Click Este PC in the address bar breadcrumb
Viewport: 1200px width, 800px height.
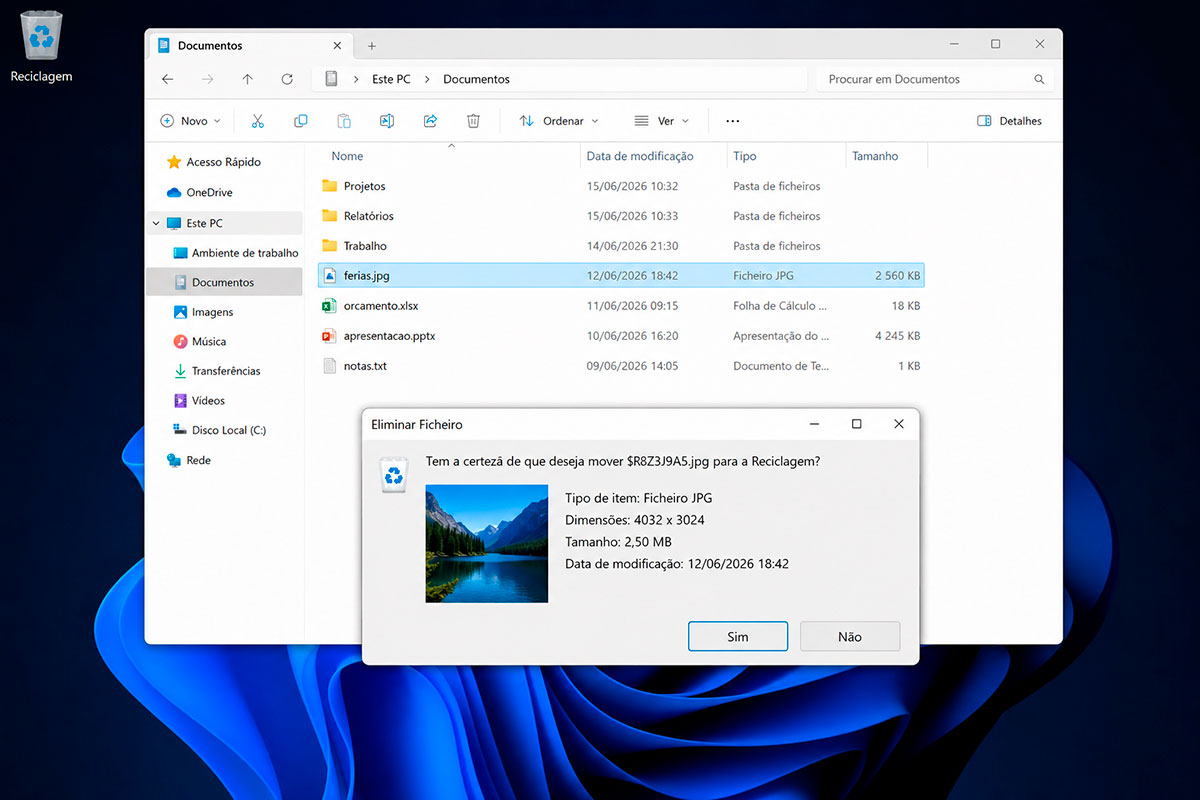pos(391,79)
